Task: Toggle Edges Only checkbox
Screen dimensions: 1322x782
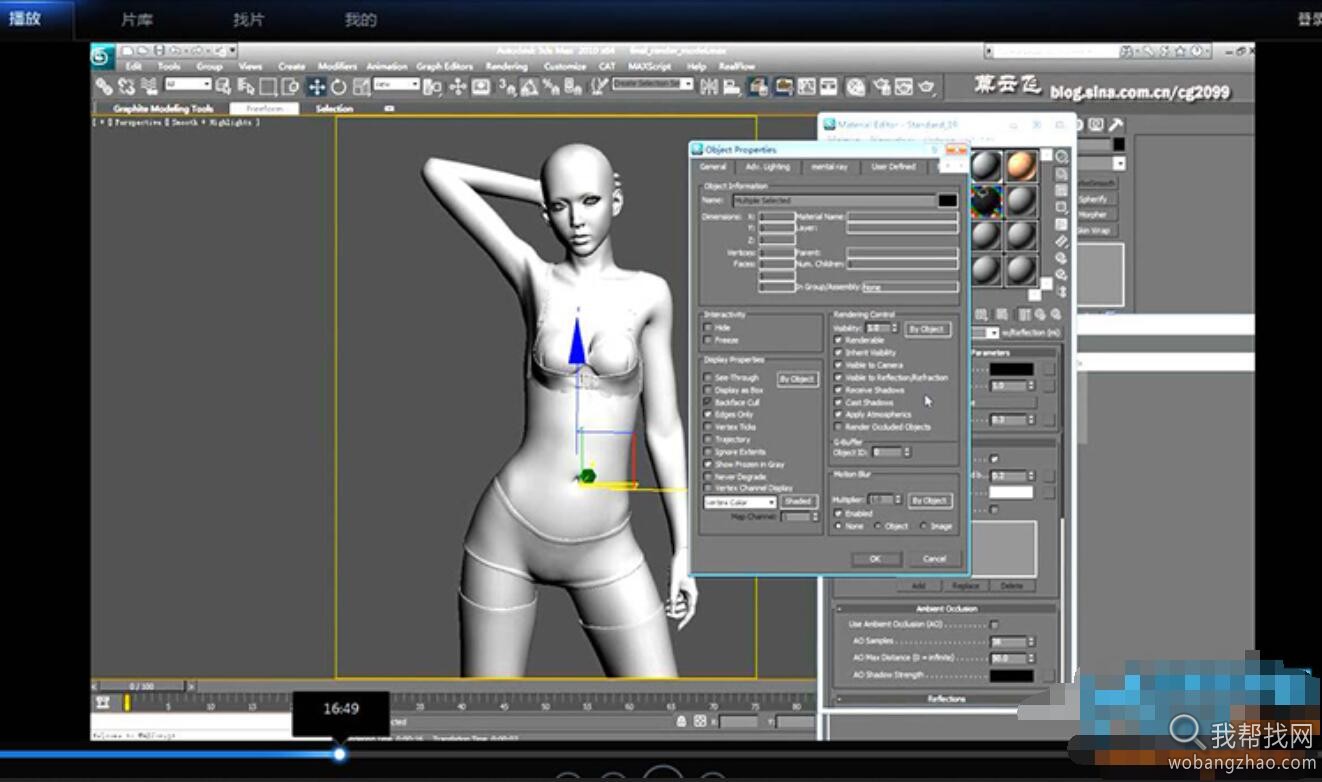Action: pyautogui.click(x=708, y=414)
